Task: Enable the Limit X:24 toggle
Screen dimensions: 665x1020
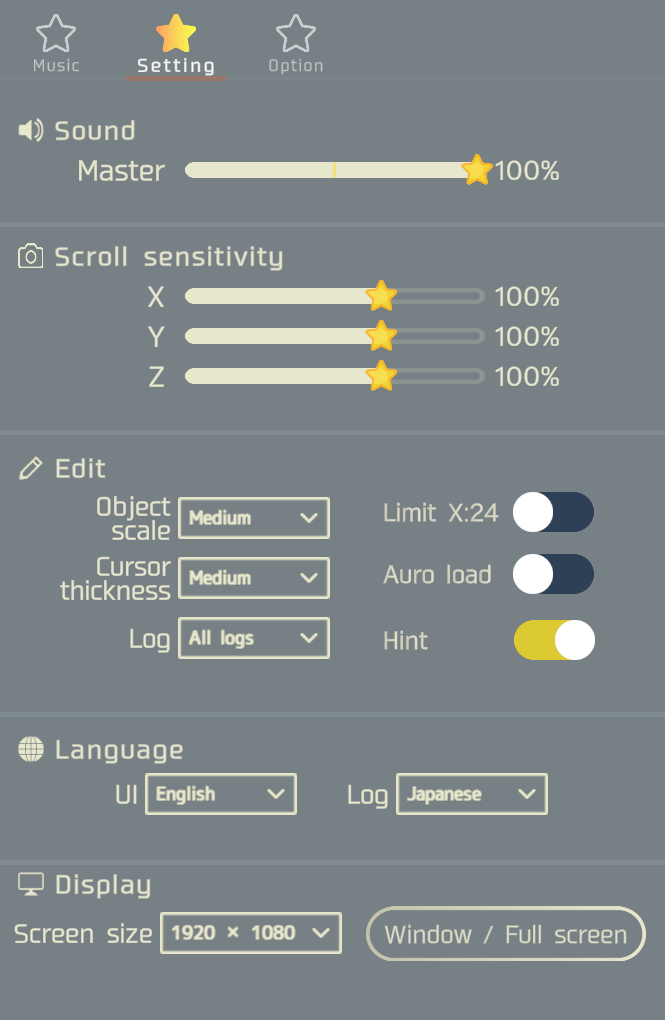Action: [553, 512]
